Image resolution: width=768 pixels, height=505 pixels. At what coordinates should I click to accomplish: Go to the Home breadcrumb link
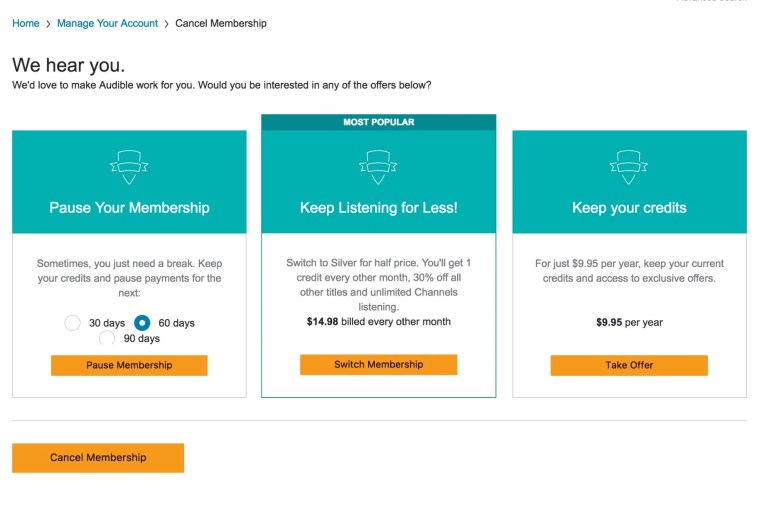pos(26,23)
